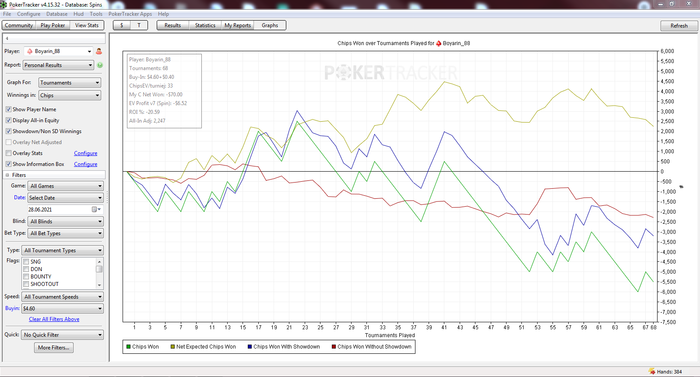
Task: Check the SHOOTOUT flag checkbox
Action: coord(26,284)
